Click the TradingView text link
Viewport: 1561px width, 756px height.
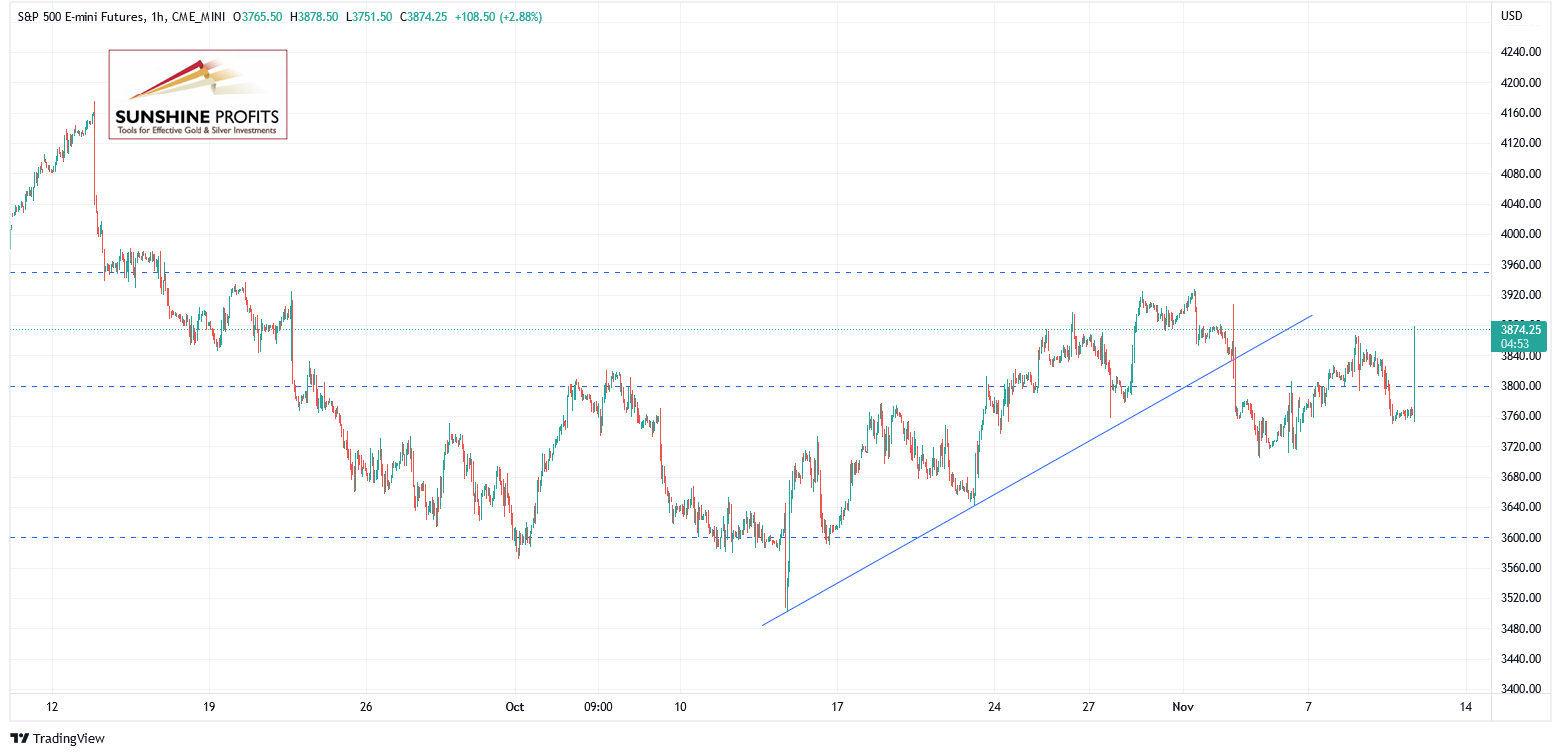click(68, 739)
